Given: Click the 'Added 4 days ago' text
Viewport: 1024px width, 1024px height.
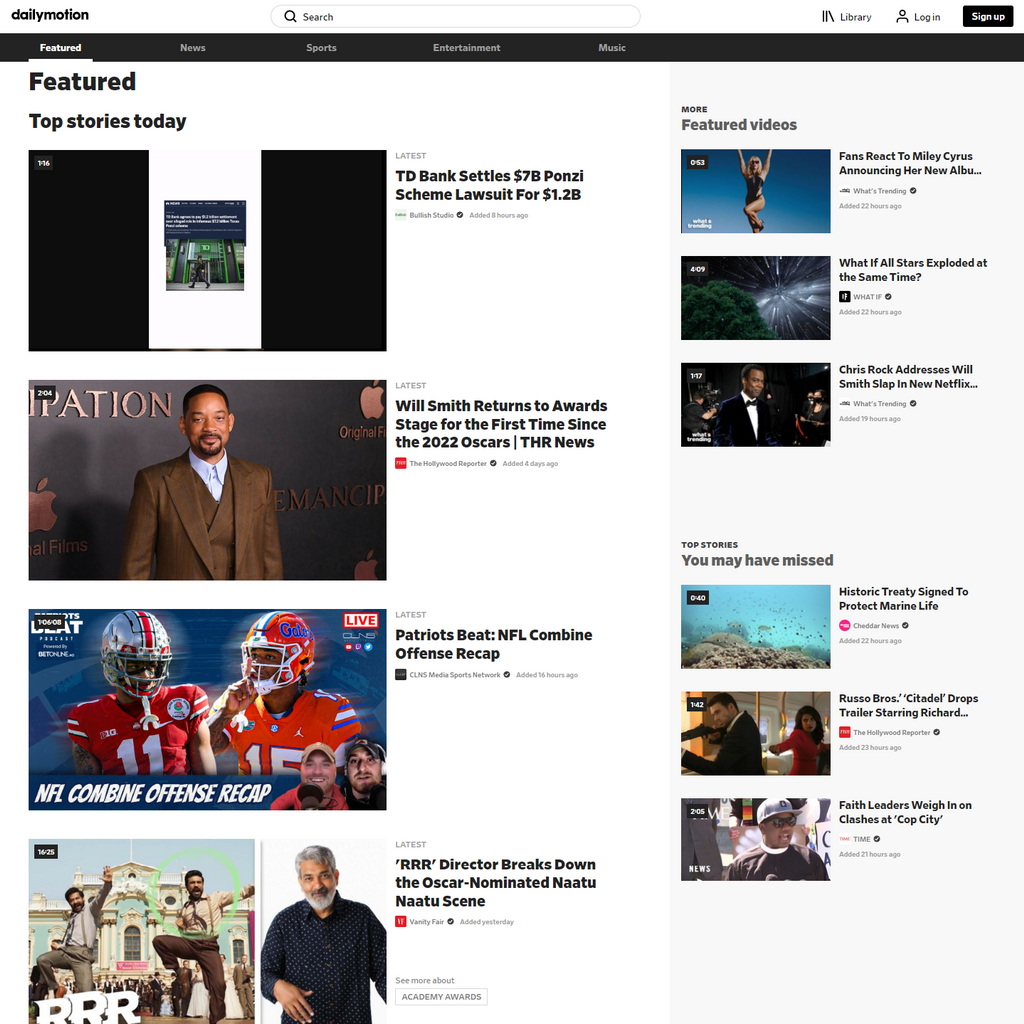Looking at the screenshot, I should (530, 463).
